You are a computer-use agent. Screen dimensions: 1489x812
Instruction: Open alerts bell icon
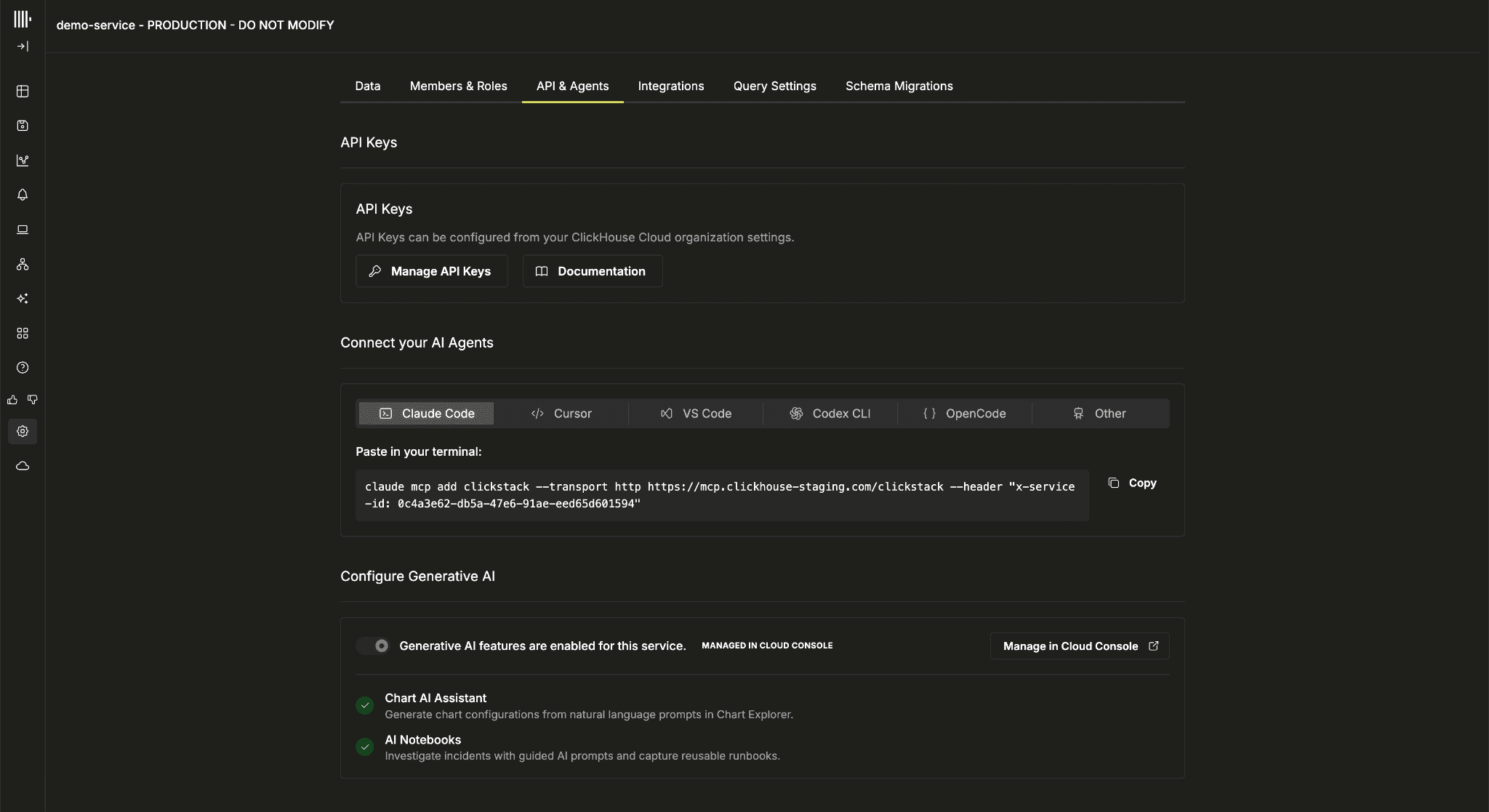point(23,195)
